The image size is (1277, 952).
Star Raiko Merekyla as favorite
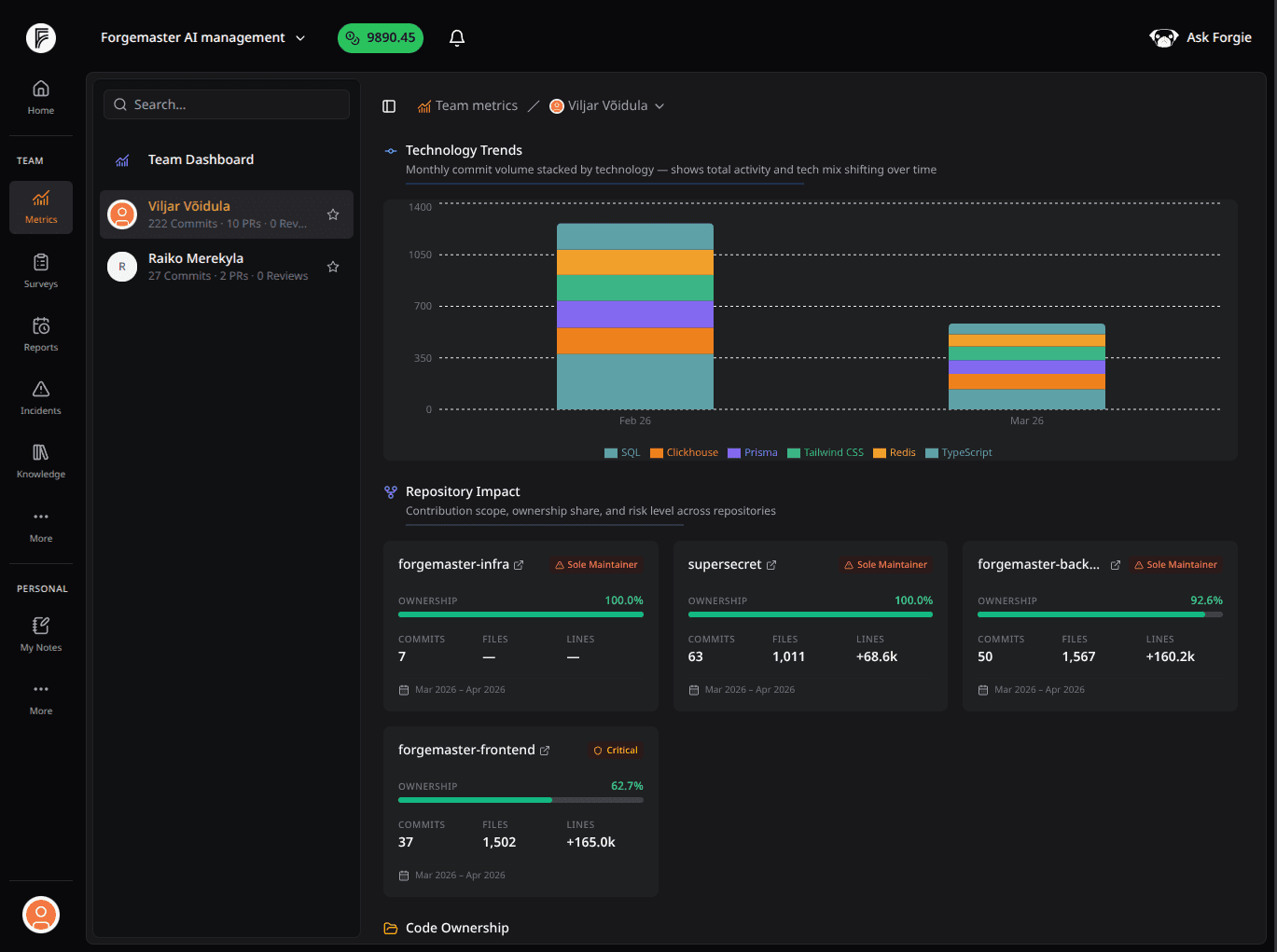click(333, 266)
